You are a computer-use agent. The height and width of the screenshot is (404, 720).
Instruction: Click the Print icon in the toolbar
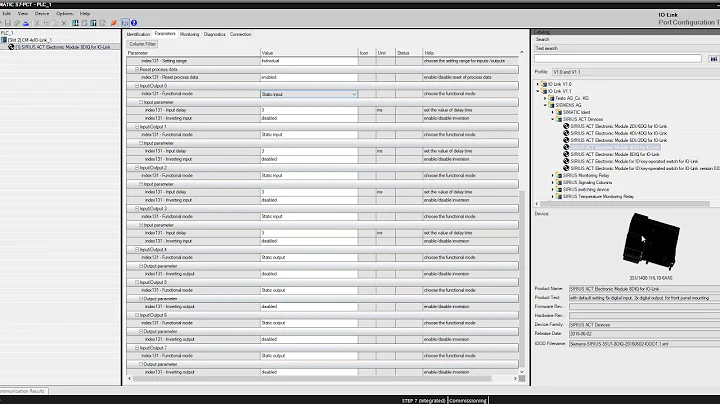[x=26, y=23]
